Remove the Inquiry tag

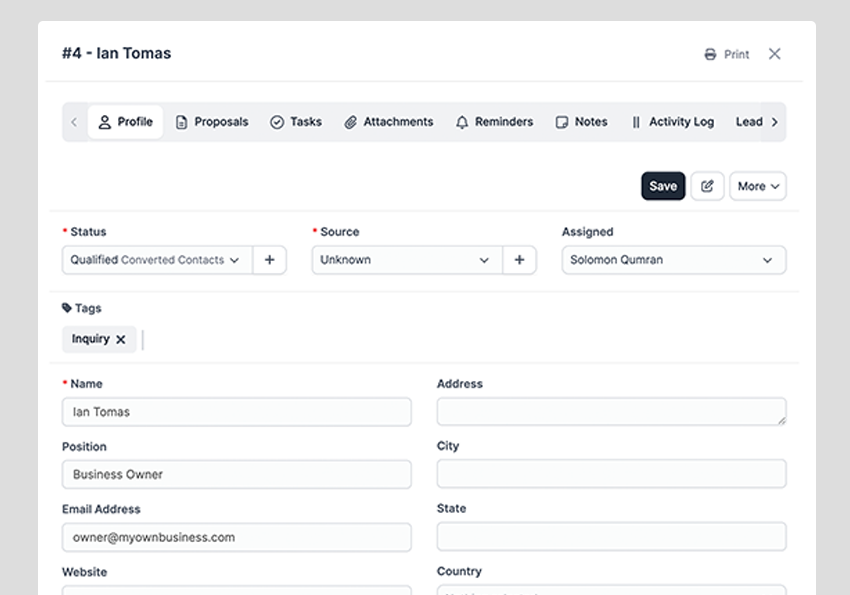pos(121,340)
